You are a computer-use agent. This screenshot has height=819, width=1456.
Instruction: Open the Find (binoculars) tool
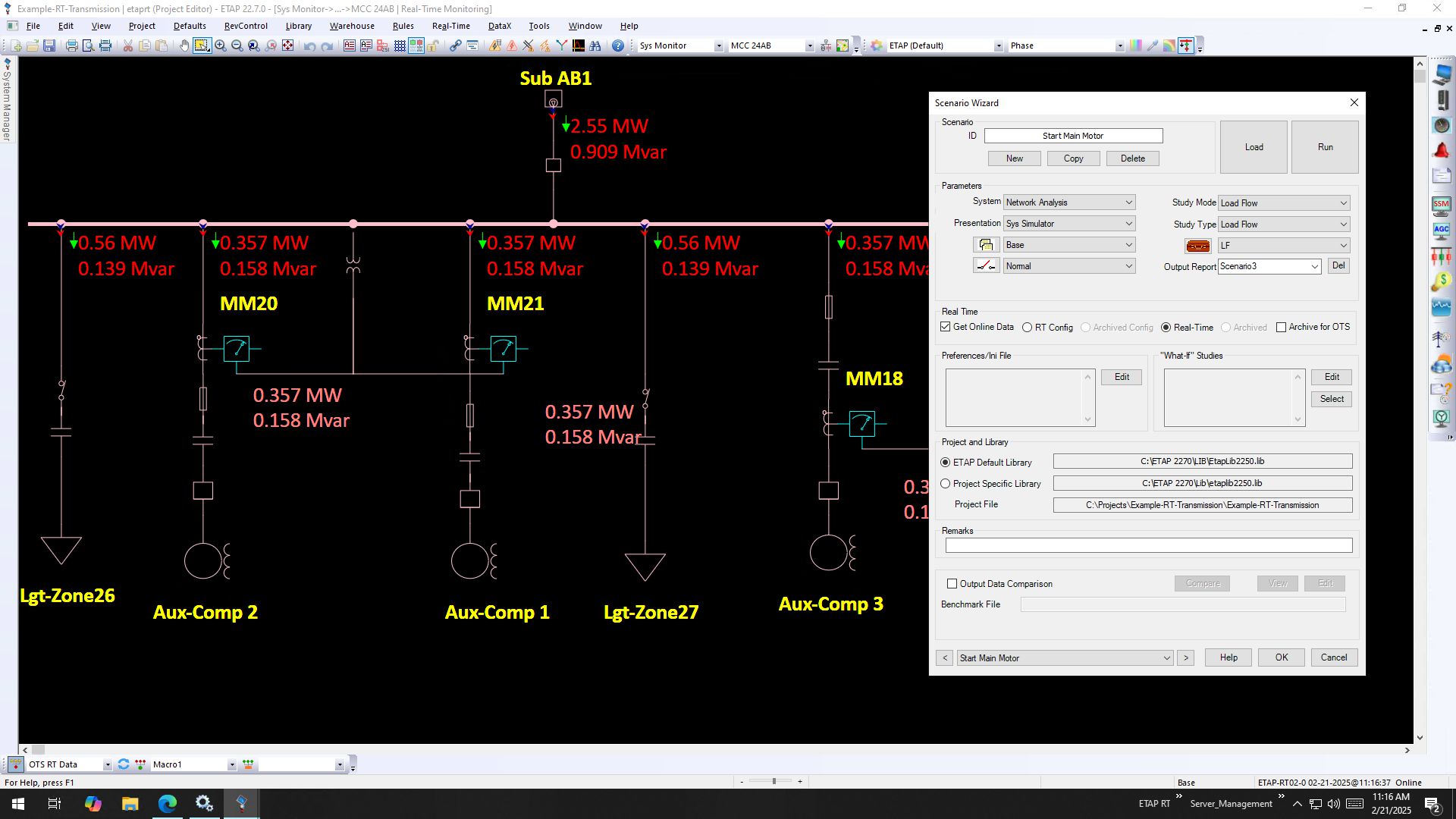pos(595,45)
